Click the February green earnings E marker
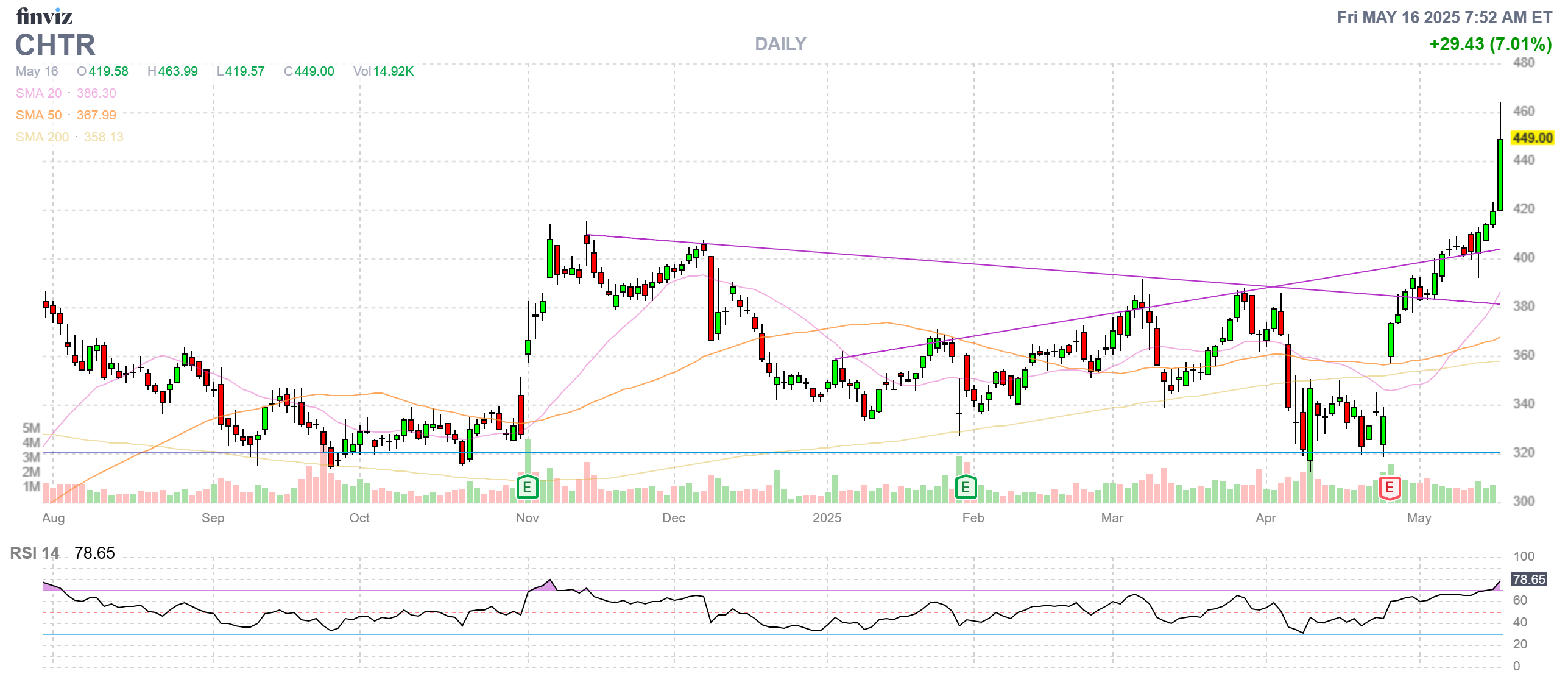1568x685 pixels. tap(966, 488)
